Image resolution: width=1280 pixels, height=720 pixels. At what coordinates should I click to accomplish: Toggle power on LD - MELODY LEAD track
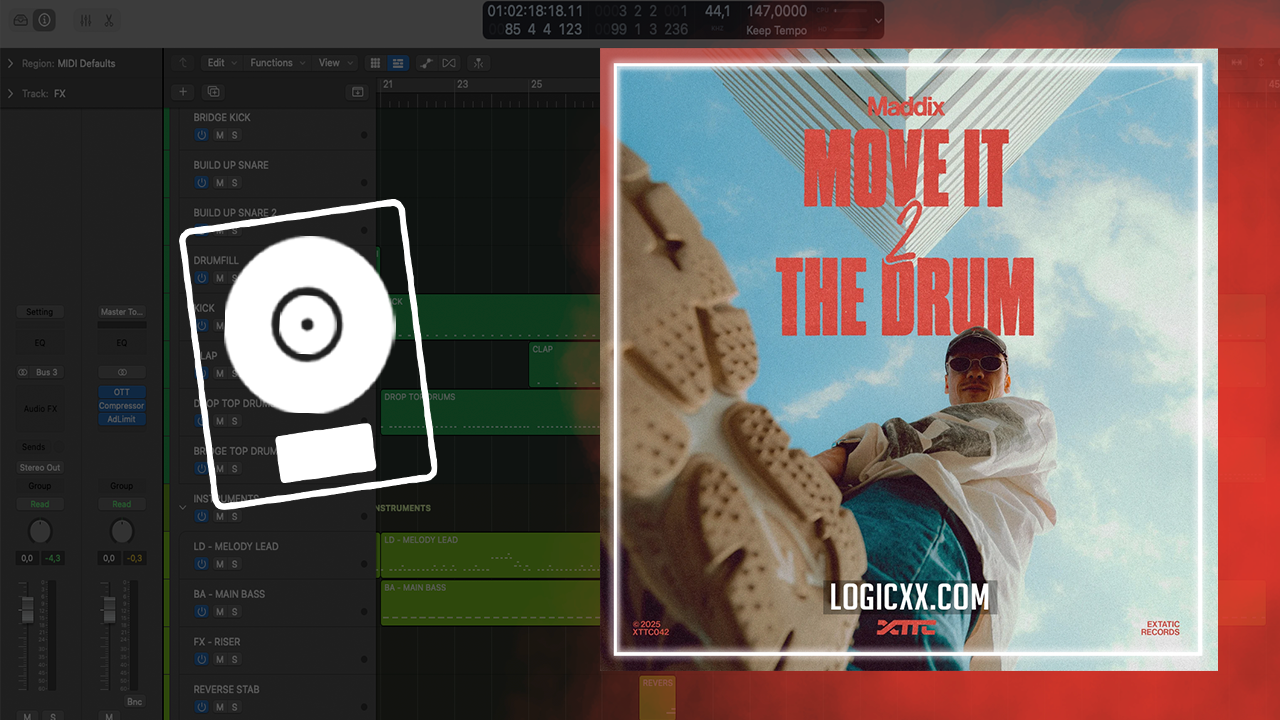point(201,564)
